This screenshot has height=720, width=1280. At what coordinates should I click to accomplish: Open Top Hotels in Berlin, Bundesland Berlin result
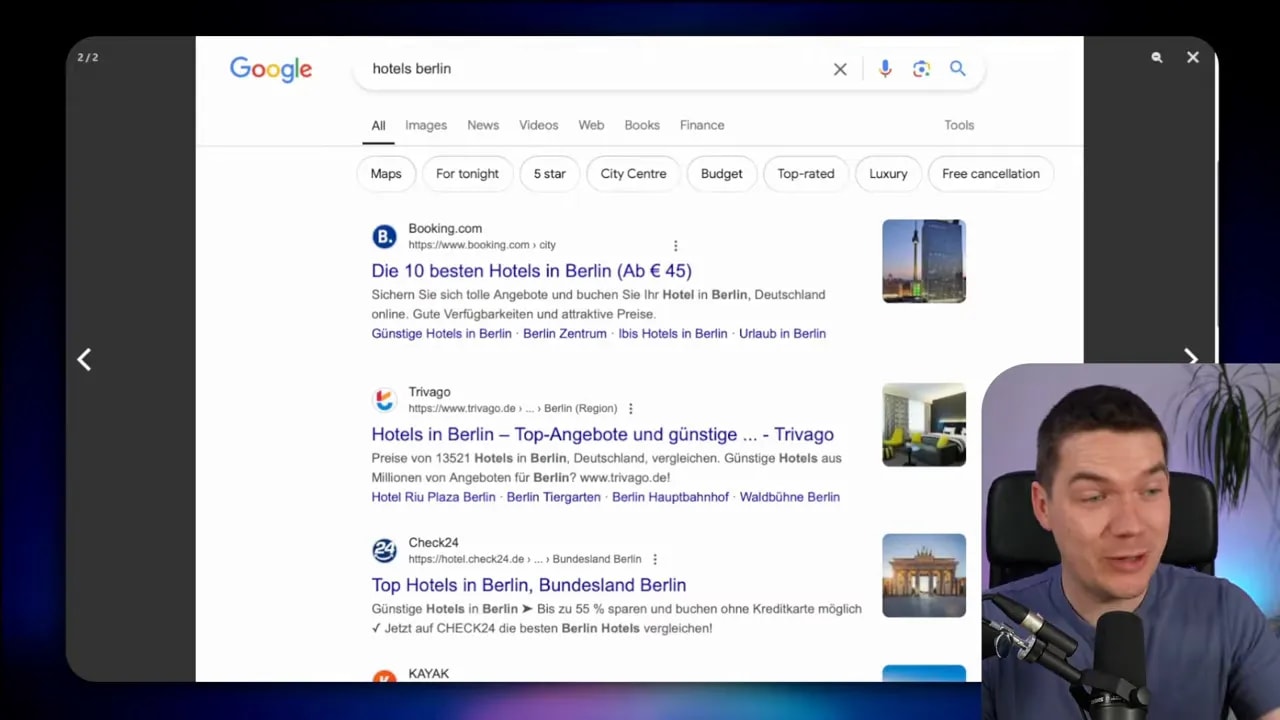pos(528,585)
